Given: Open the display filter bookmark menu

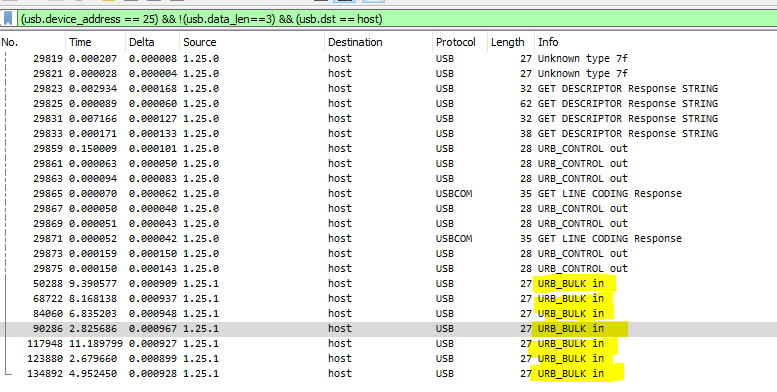Looking at the screenshot, I should pos(8,19).
